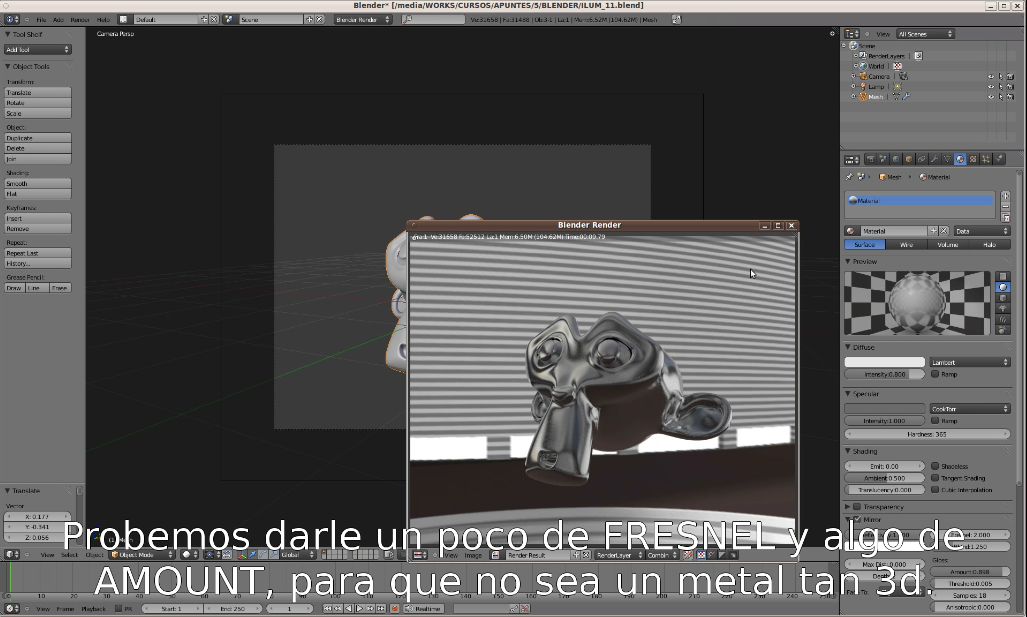The width and height of the screenshot is (1027, 617).
Task: Enable the Transparency panel checkbox
Action: [x=857, y=507]
